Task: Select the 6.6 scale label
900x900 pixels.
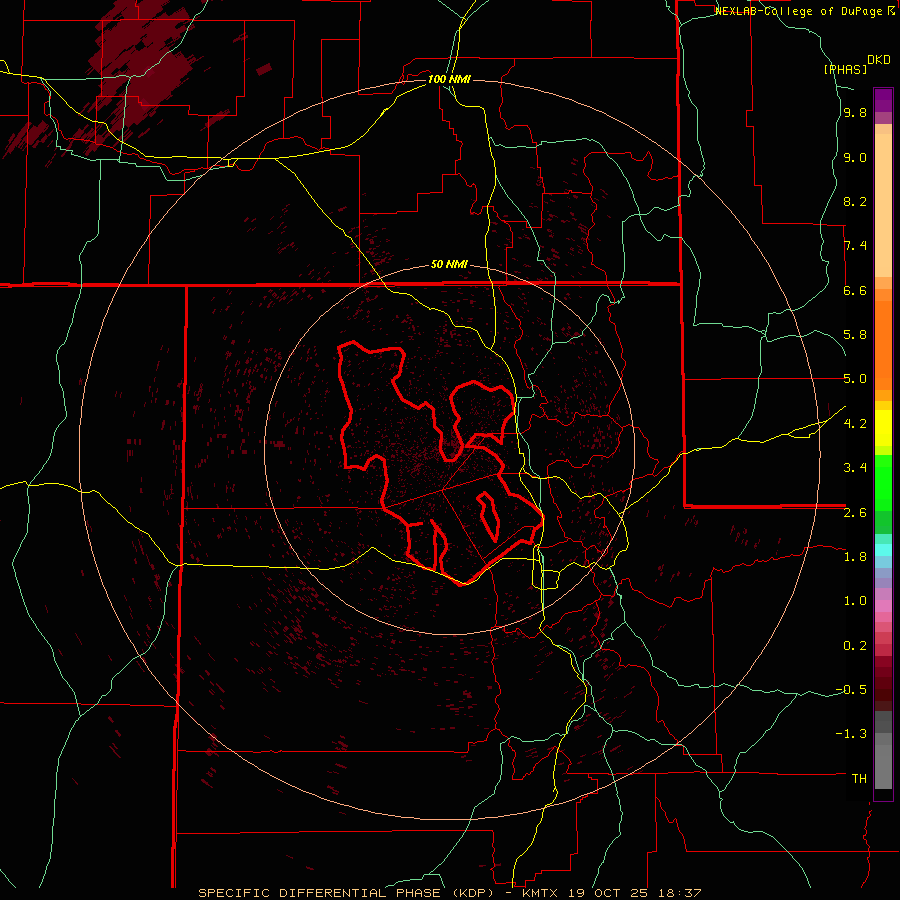Action: coord(855,291)
